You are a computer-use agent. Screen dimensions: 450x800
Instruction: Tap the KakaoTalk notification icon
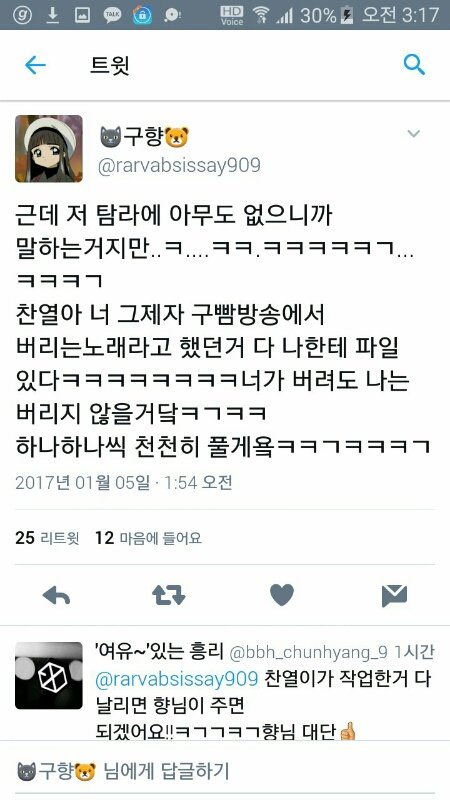coord(113,15)
